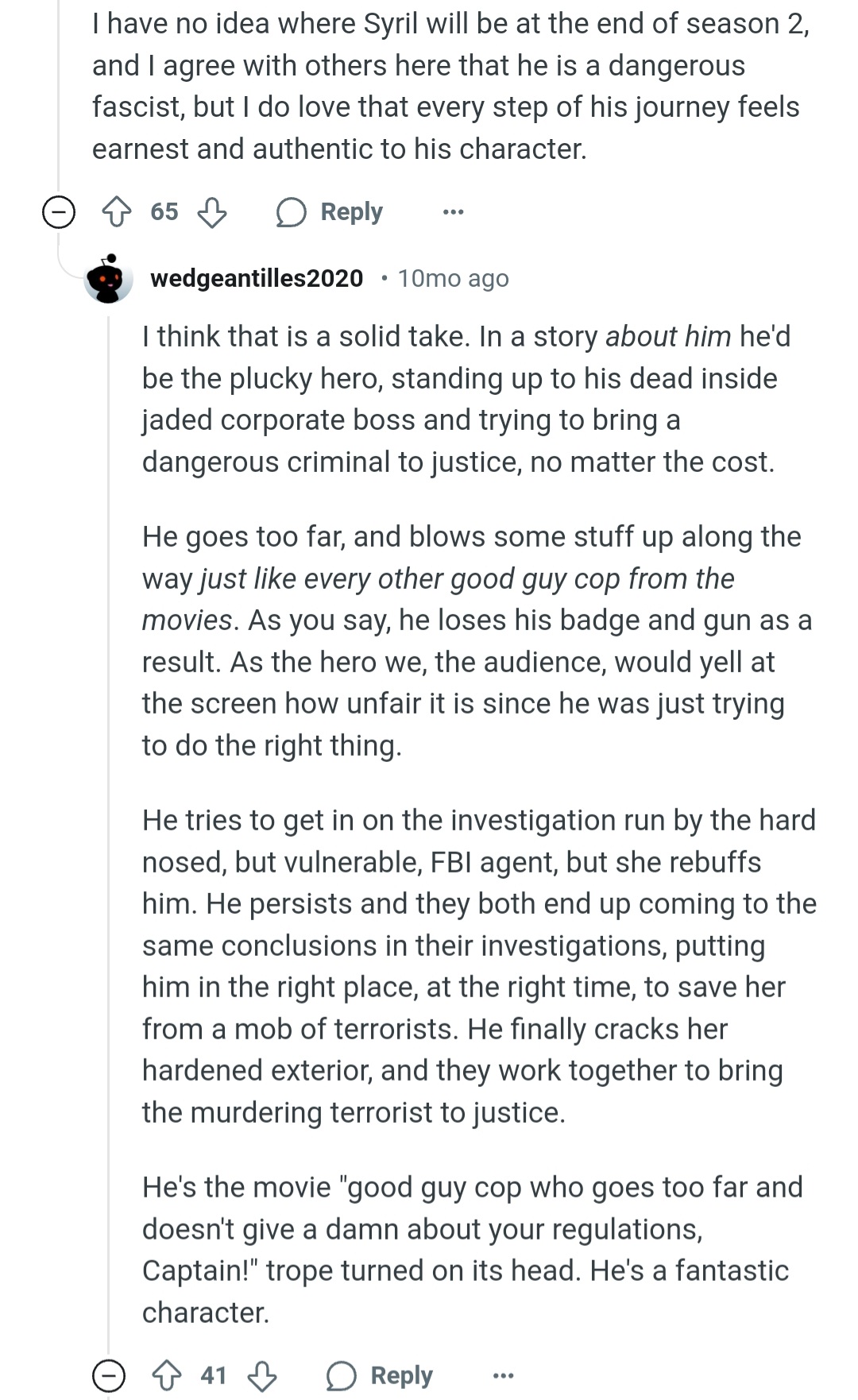Screen dimensions: 858x1400
Task: Click the Reply label on 65-point comment
Action: [351, 212]
